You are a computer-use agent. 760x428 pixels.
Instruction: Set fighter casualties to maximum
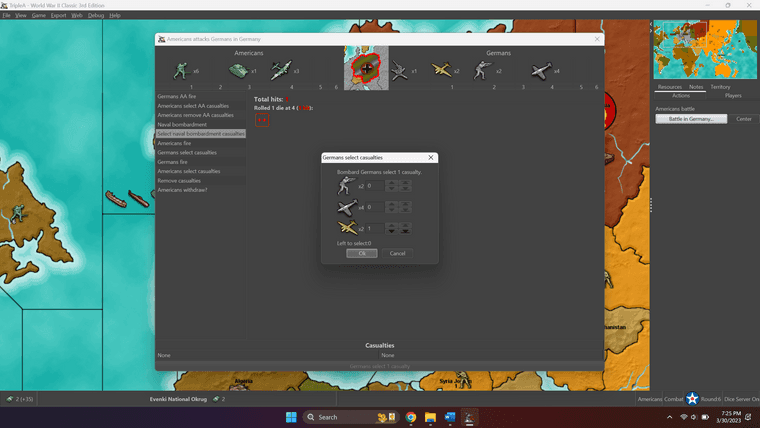405,204
